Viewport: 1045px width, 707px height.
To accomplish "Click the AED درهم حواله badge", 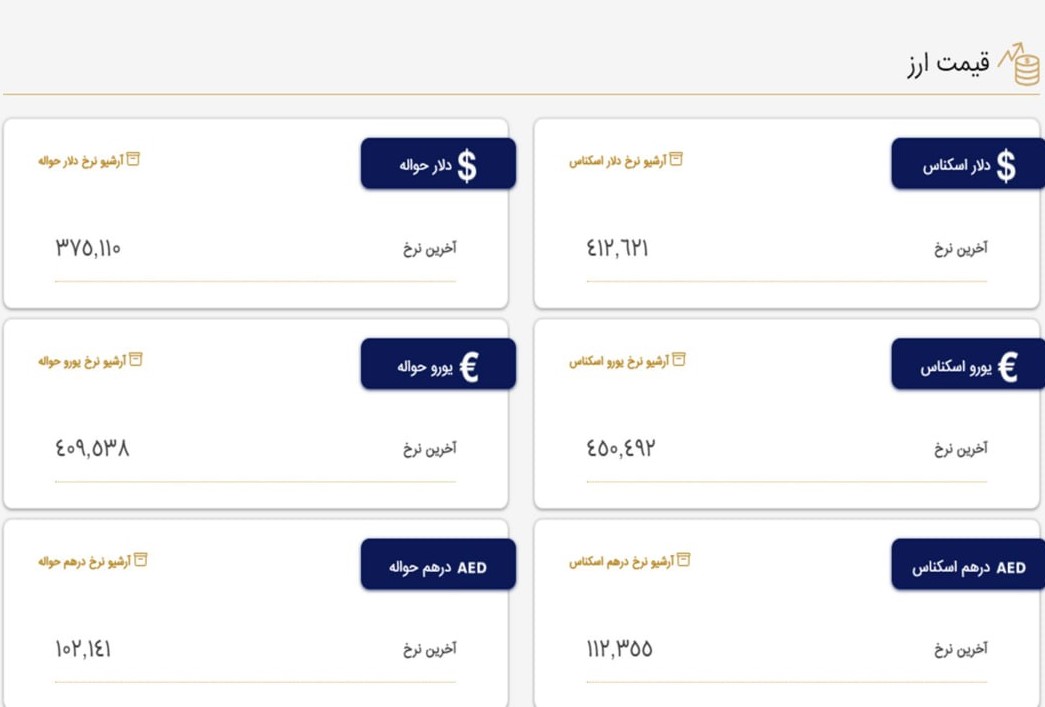I will (x=438, y=564).
